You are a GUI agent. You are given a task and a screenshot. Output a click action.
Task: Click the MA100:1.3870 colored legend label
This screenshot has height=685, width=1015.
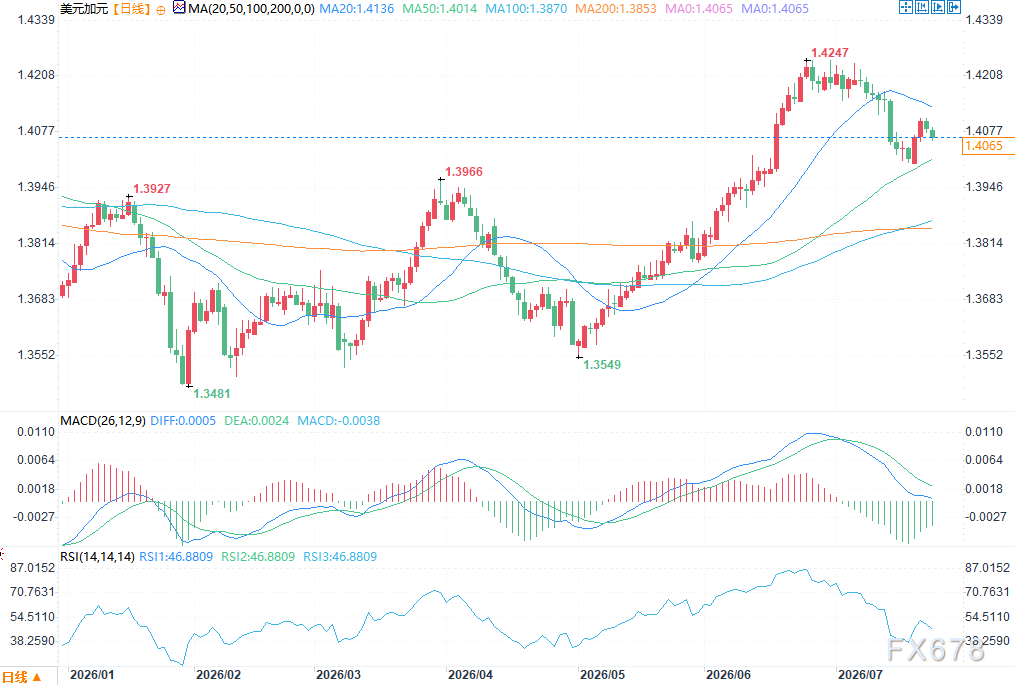click(x=526, y=9)
